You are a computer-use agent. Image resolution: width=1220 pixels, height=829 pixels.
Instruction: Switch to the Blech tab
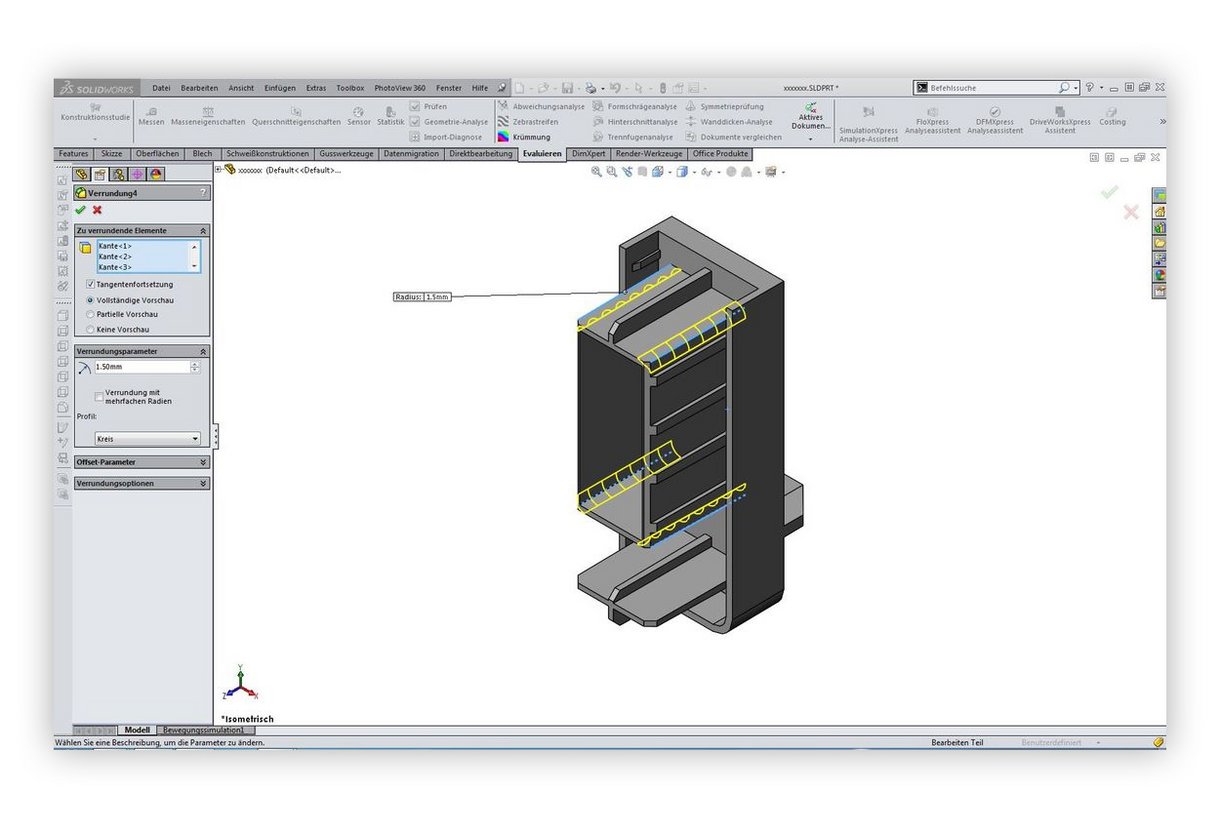202,154
